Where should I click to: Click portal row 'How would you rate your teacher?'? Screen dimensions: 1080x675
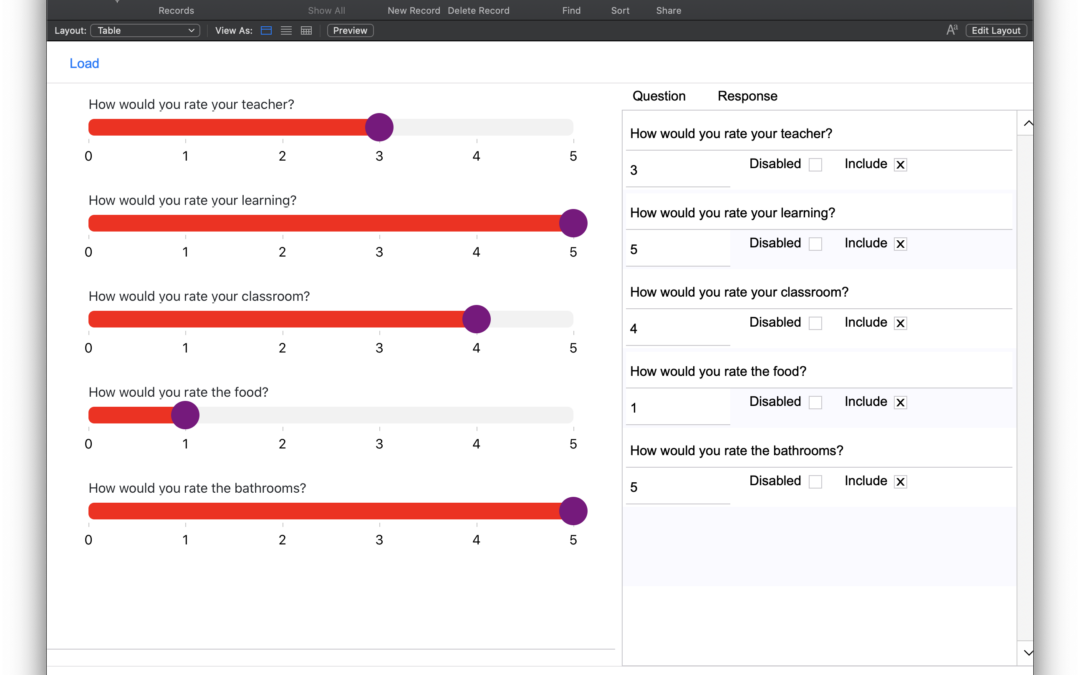(820, 134)
